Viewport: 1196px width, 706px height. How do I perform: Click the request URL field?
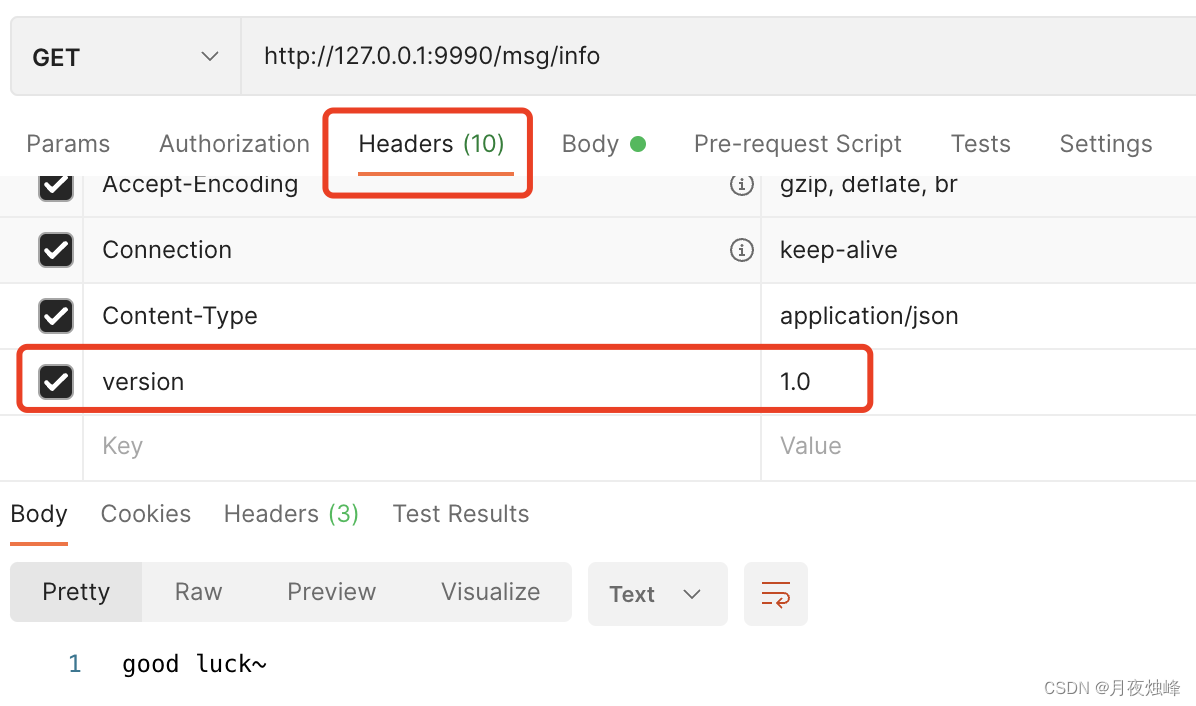700,56
